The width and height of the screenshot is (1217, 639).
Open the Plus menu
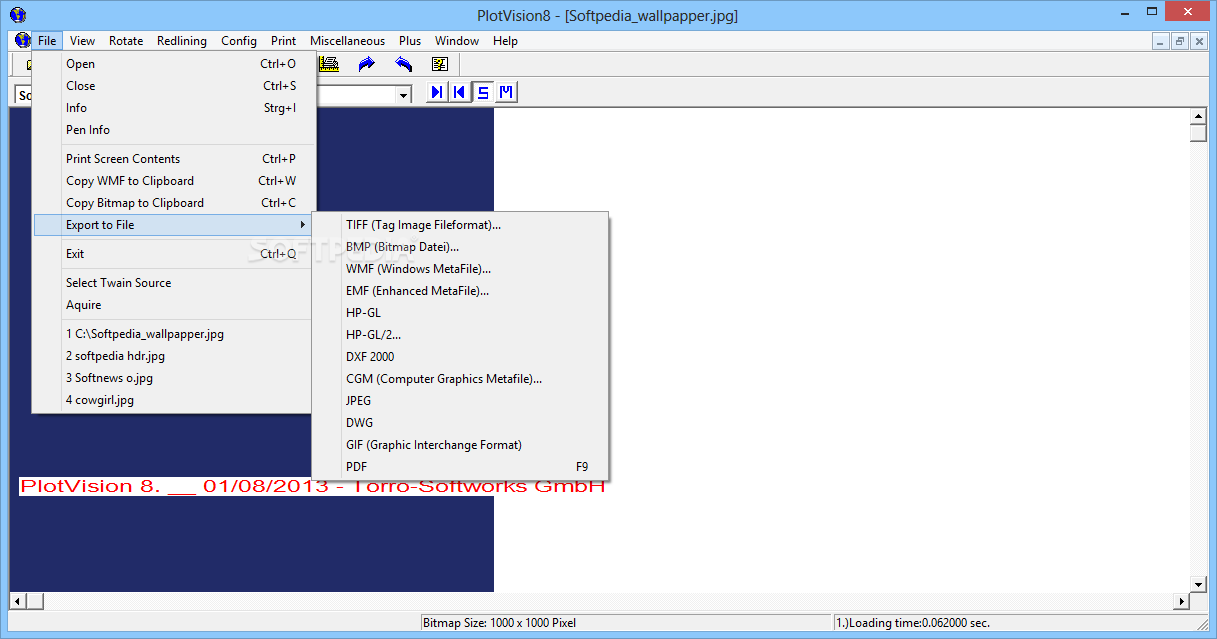[410, 41]
